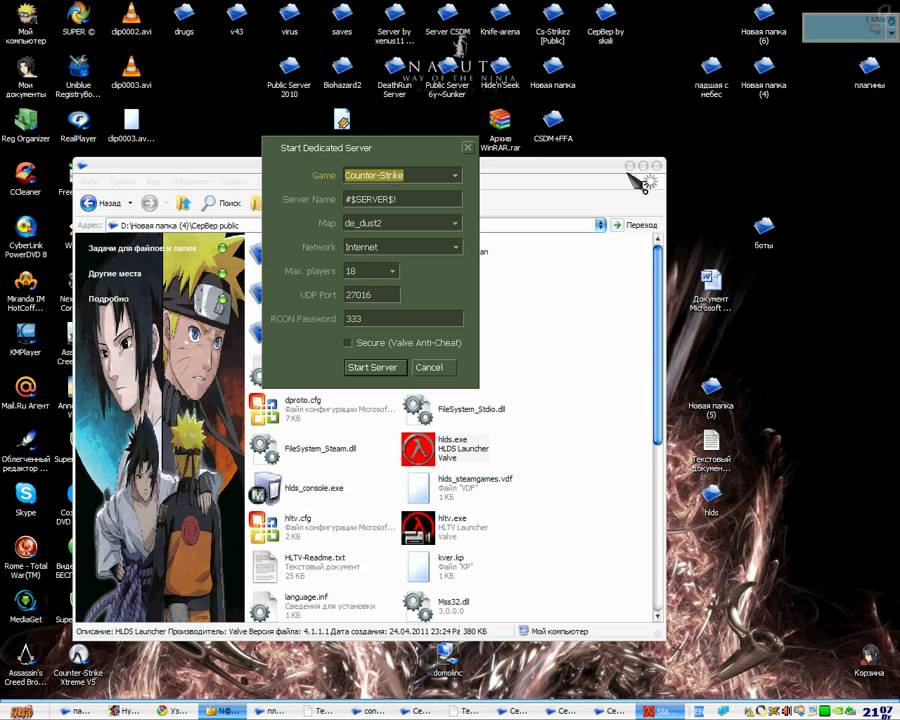Select Miranda IM HotCoffee desktop icon
The width and height of the screenshot is (900, 720).
pyautogui.click(x=25, y=291)
